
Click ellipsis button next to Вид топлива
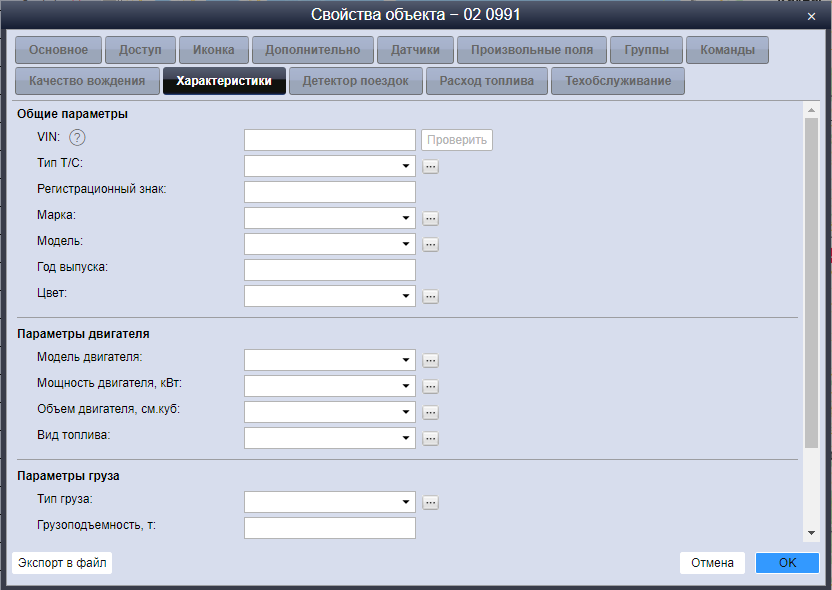pyautogui.click(x=430, y=438)
